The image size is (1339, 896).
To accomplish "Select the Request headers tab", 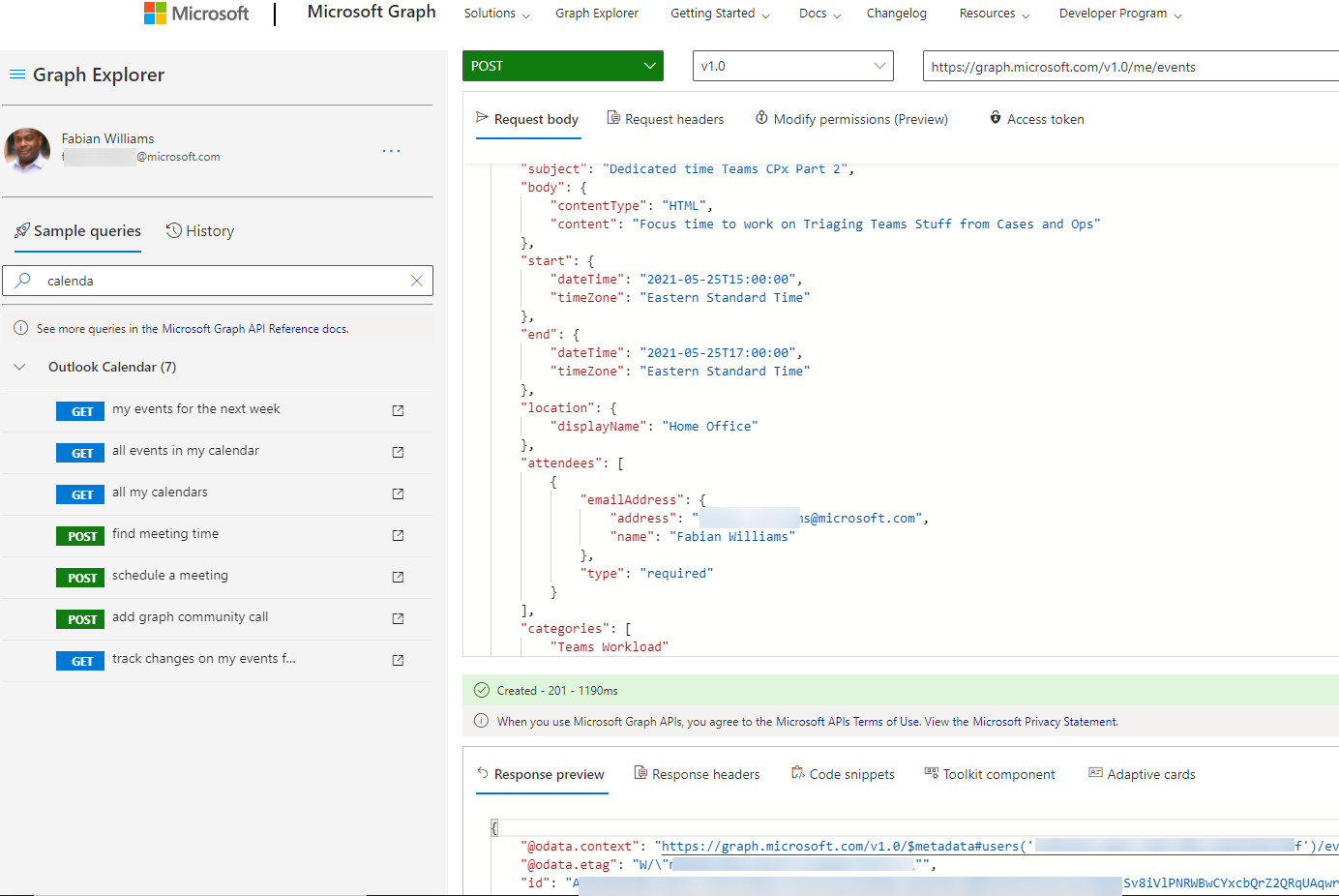I will tap(666, 119).
